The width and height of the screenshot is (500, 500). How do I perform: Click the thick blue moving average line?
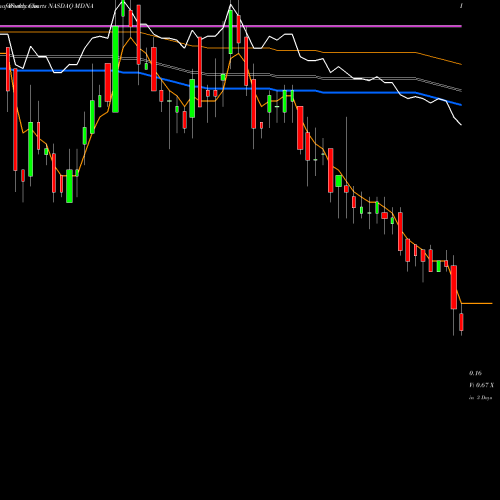[231, 89]
